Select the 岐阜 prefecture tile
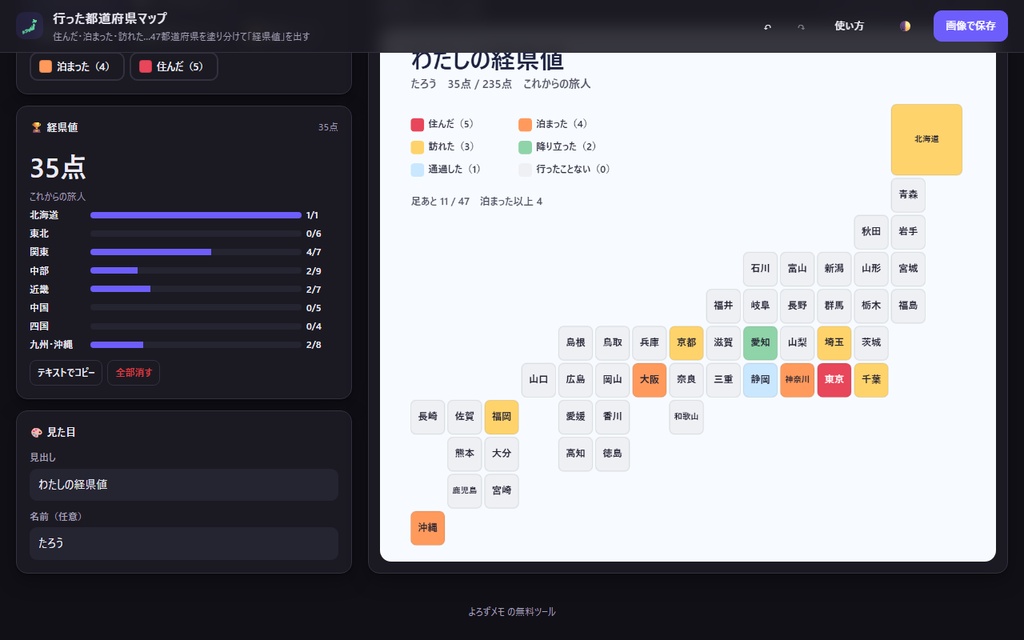The width and height of the screenshot is (1024, 640). click(760, 306)
